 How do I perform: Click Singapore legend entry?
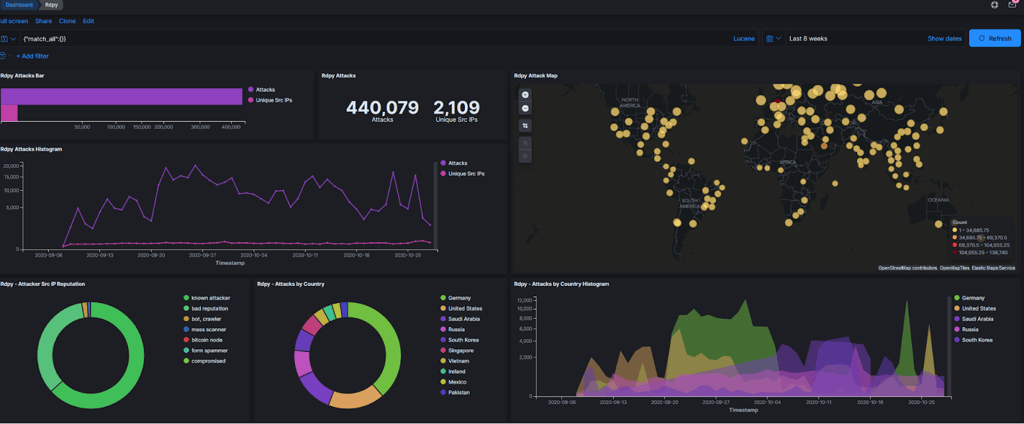(x=458, y=350)
